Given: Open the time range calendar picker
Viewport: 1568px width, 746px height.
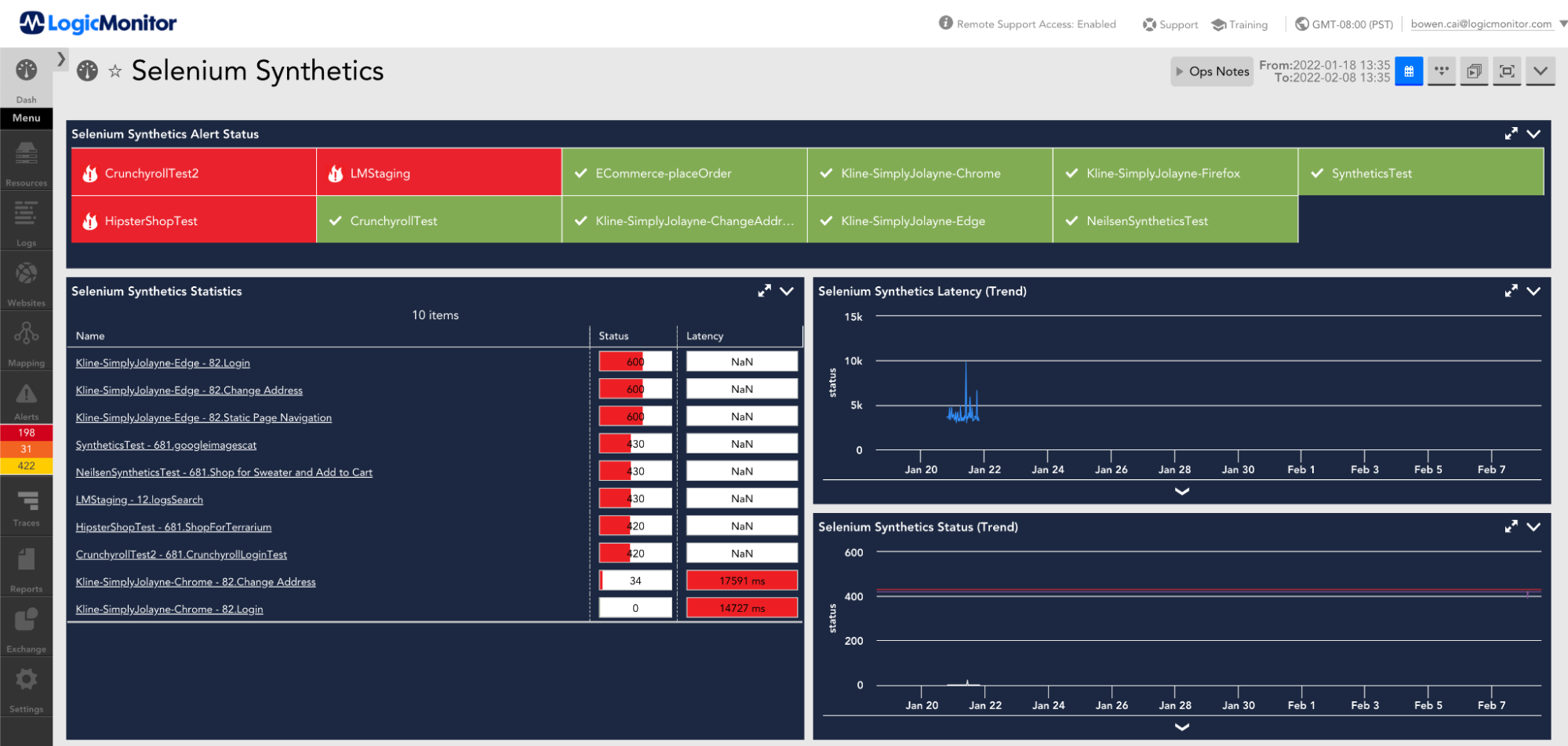Looking at the screenshot, I should click(x=1408, y=71).
